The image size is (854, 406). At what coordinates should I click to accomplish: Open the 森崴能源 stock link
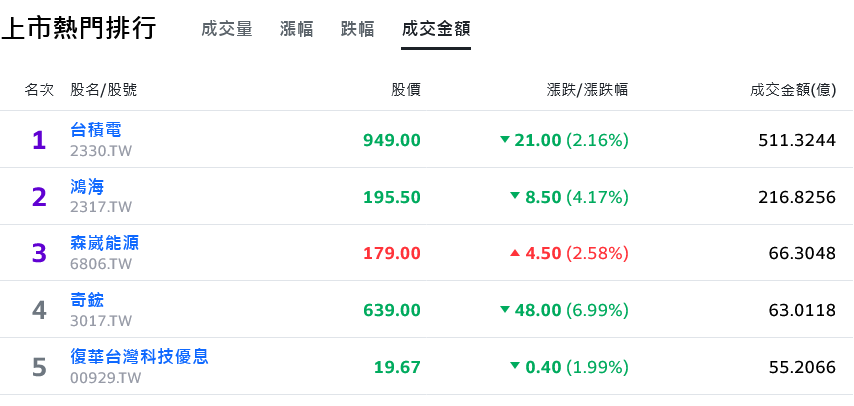105,243
